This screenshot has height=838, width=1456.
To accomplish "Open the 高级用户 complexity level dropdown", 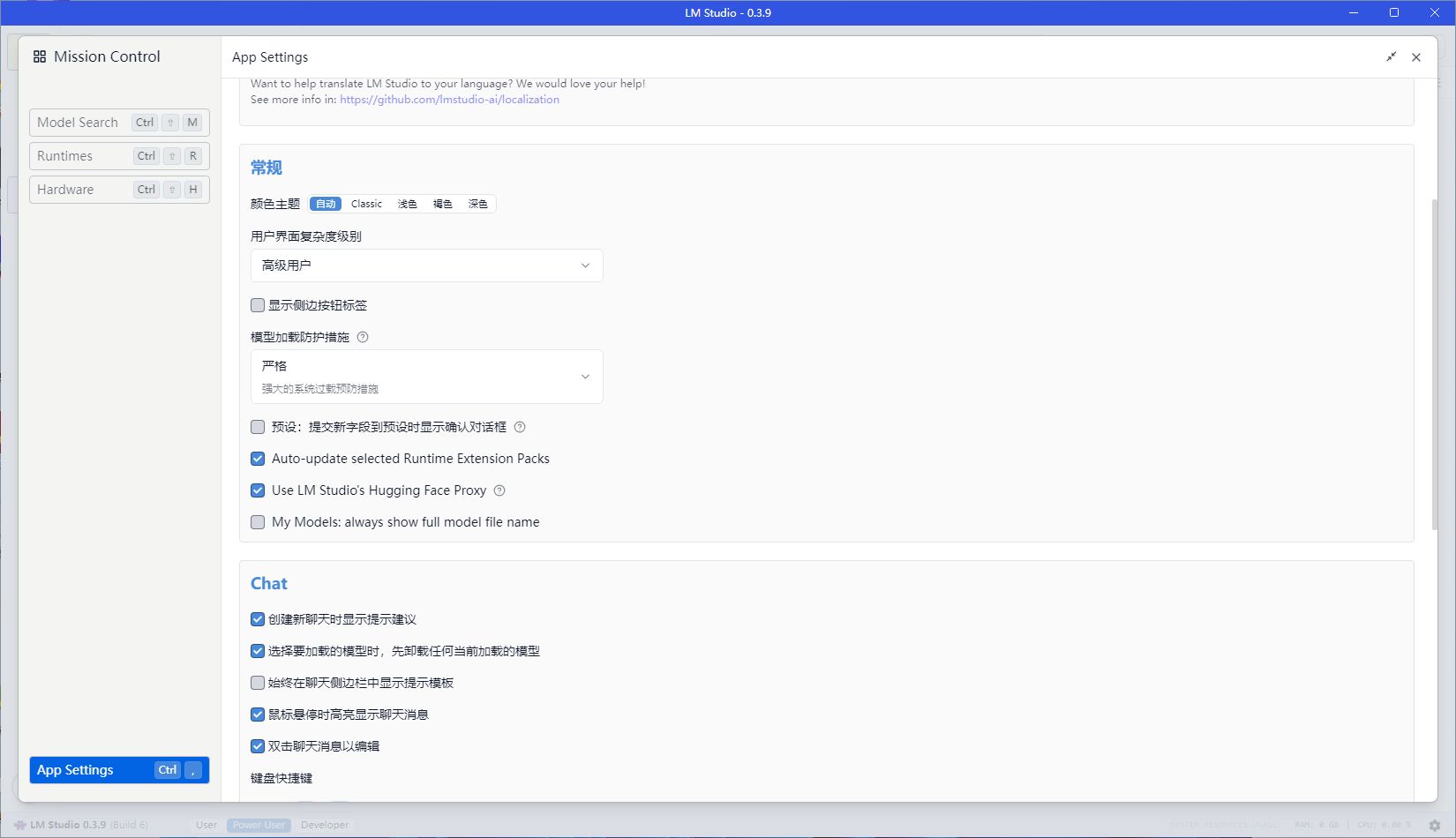I will click(426, 266).
